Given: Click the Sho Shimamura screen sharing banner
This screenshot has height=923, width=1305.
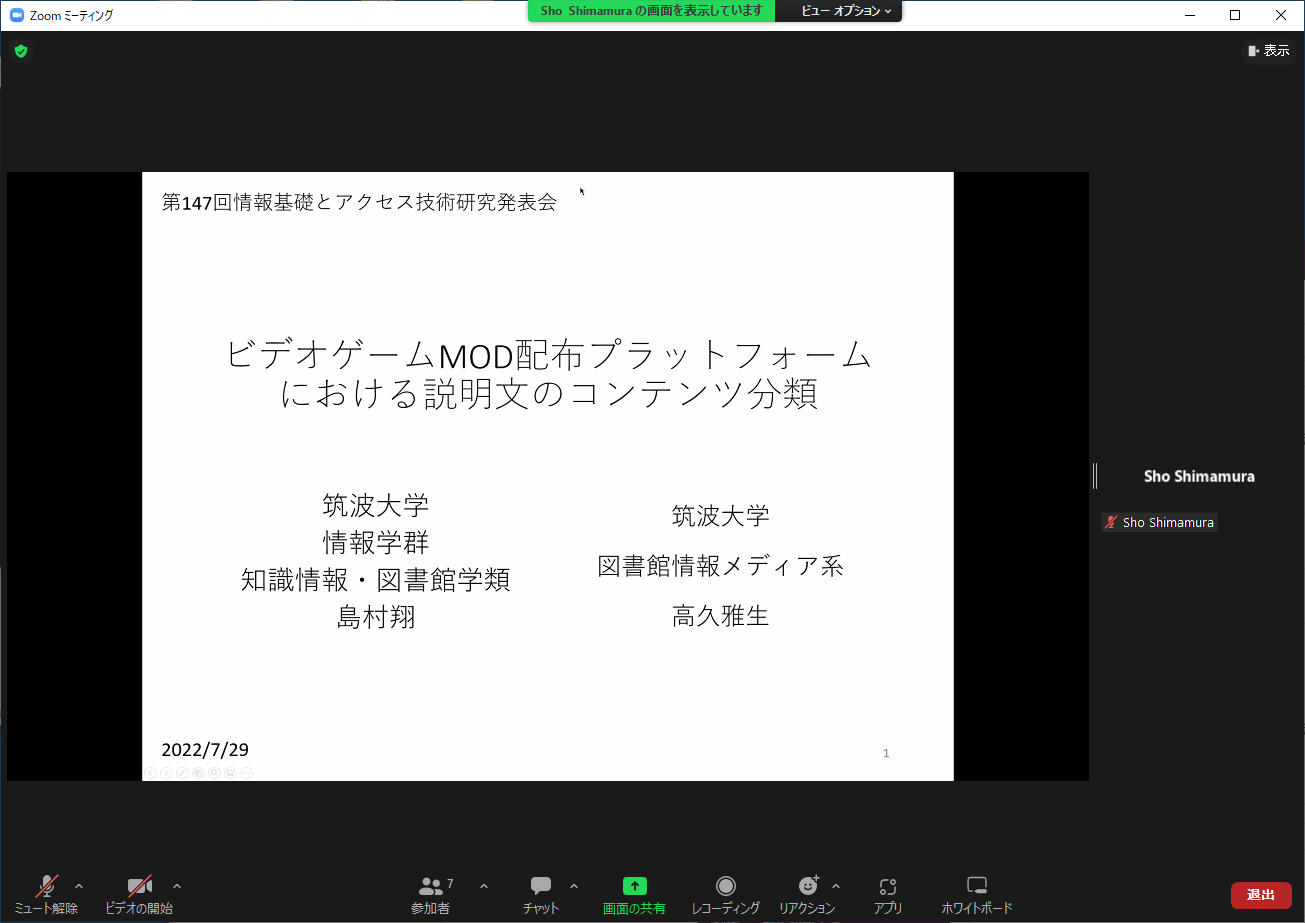Looking at the screenshot, I should click(651, 11).
